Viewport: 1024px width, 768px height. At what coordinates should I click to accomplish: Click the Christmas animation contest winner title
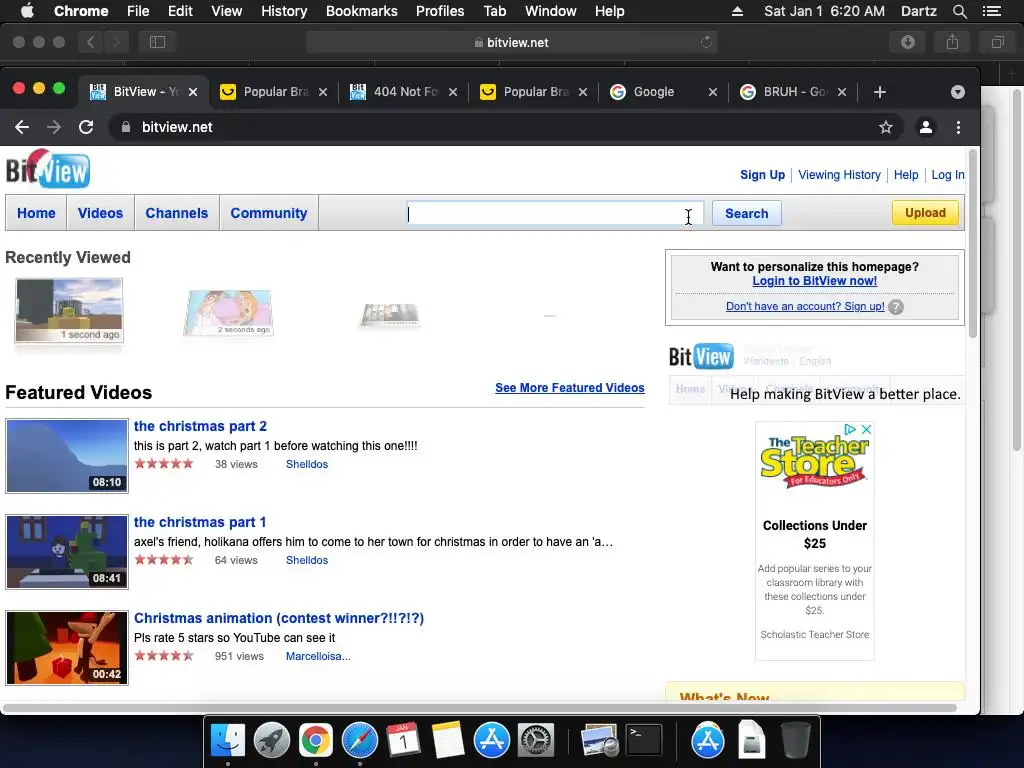tap(279, 618)
